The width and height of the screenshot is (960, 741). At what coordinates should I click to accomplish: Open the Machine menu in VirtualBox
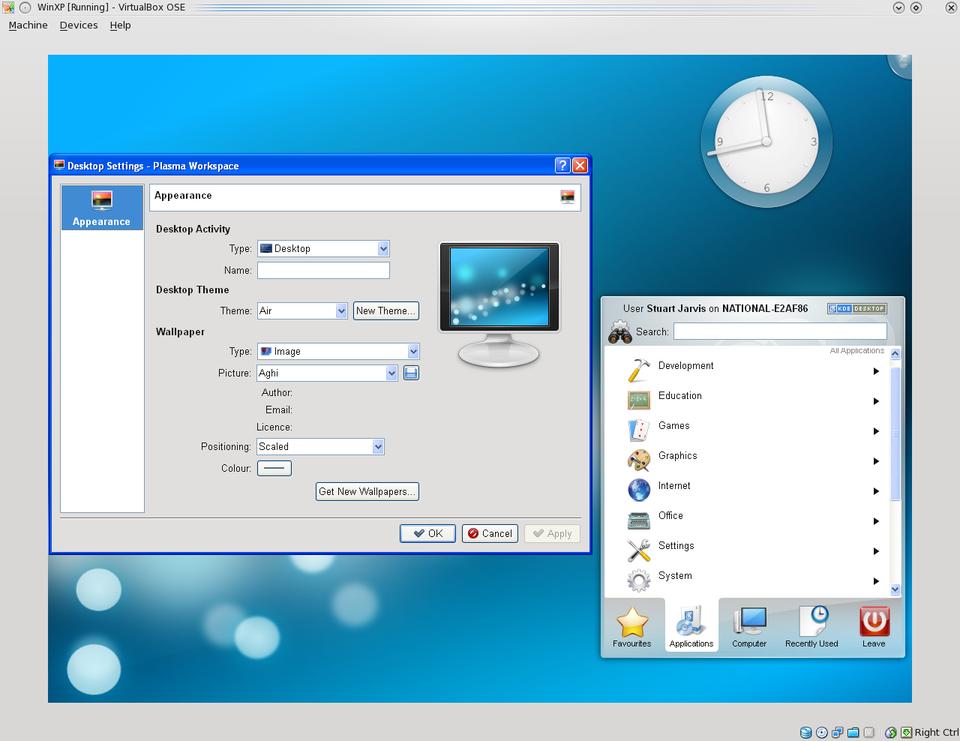28,25
